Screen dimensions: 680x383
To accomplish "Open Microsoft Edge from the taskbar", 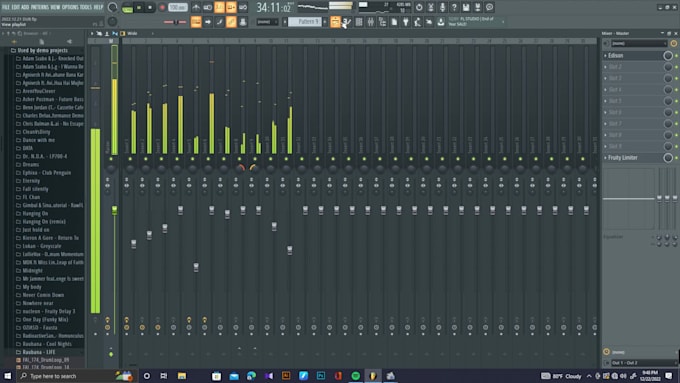I will point(251,376).
